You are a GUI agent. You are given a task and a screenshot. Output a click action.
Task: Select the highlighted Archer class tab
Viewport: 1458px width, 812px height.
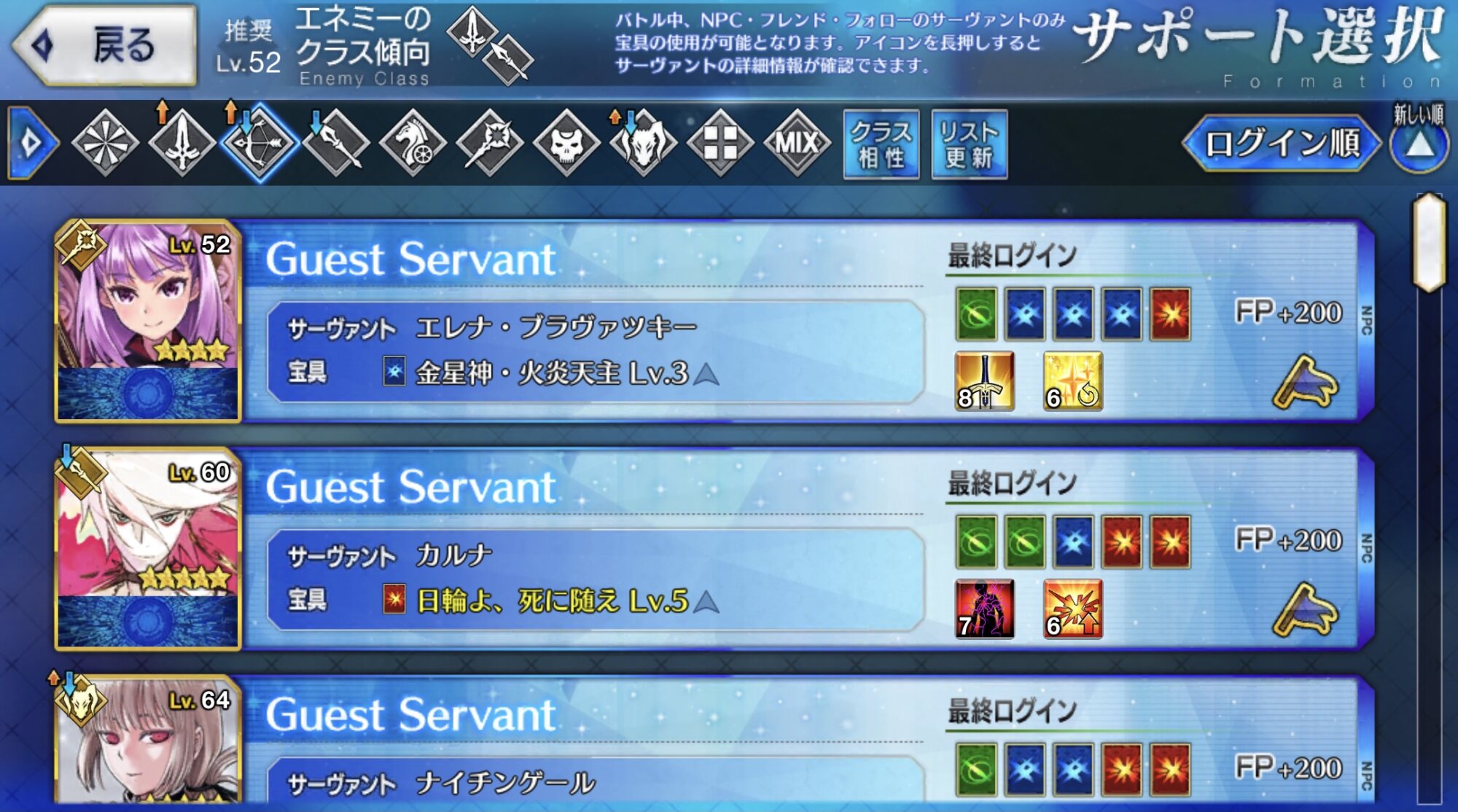(x=260, y=143)
